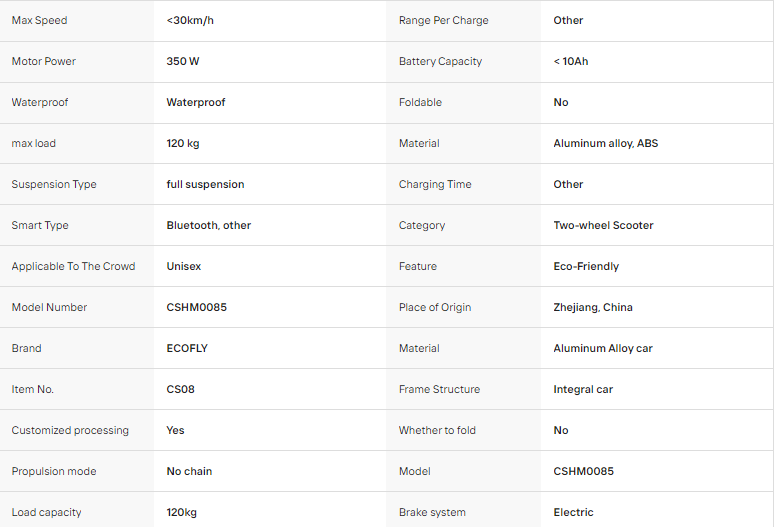
Task: Click the 350 W motor power value
Action: point(183,61)
